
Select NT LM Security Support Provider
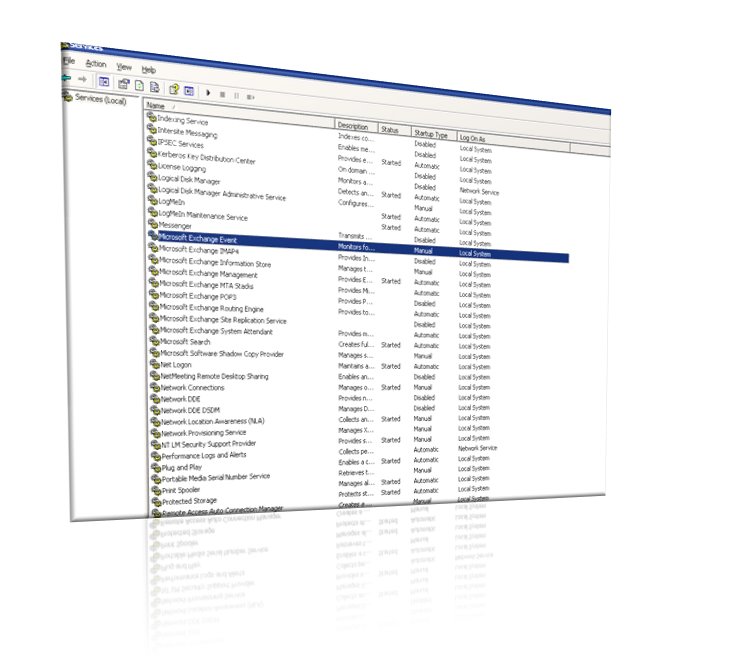point(208,444)
